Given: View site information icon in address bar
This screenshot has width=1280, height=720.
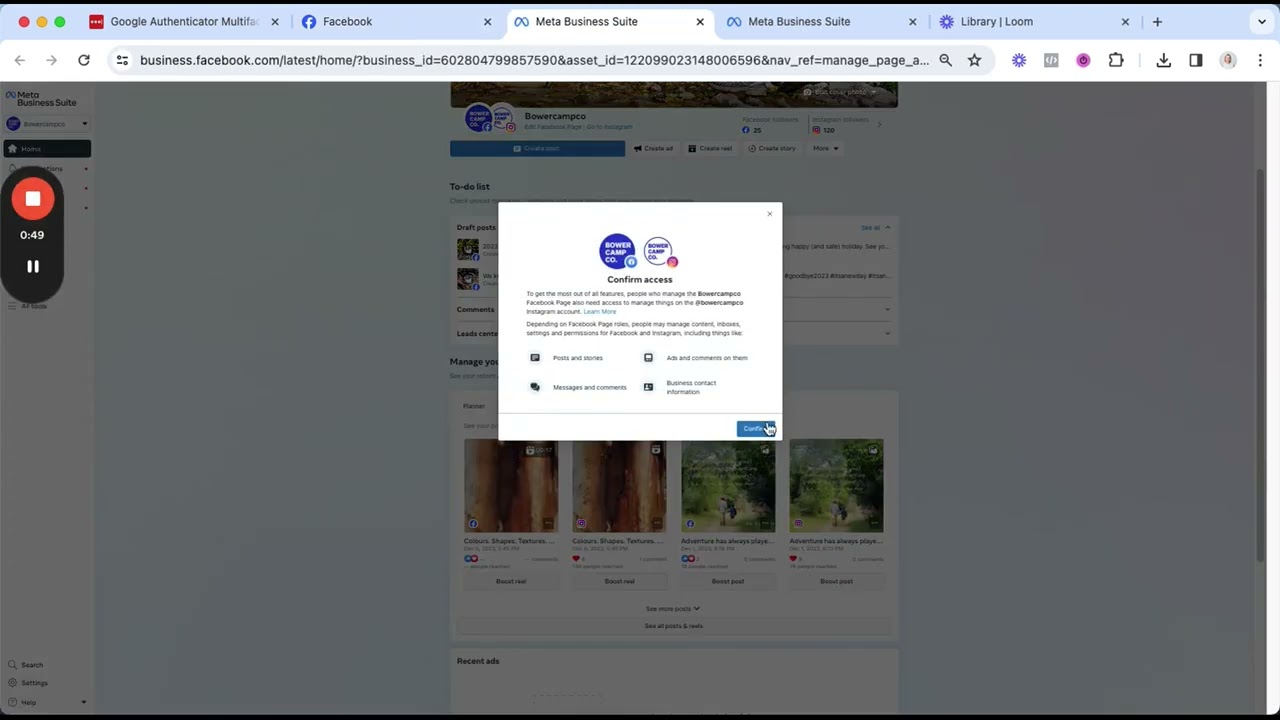Looking at the screenshot, I should click(122, 60).
